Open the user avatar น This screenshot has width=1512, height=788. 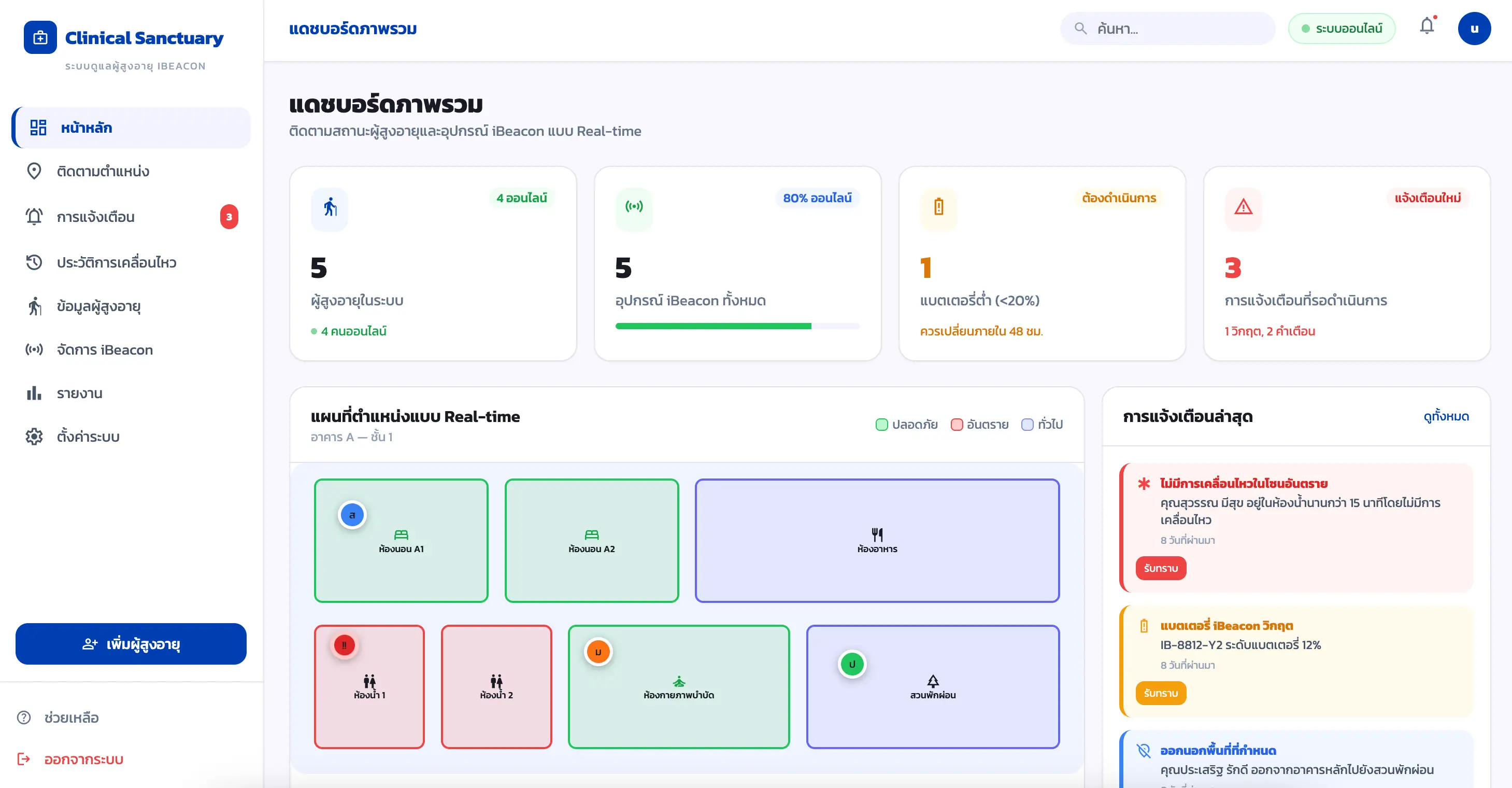point(1474,28)
